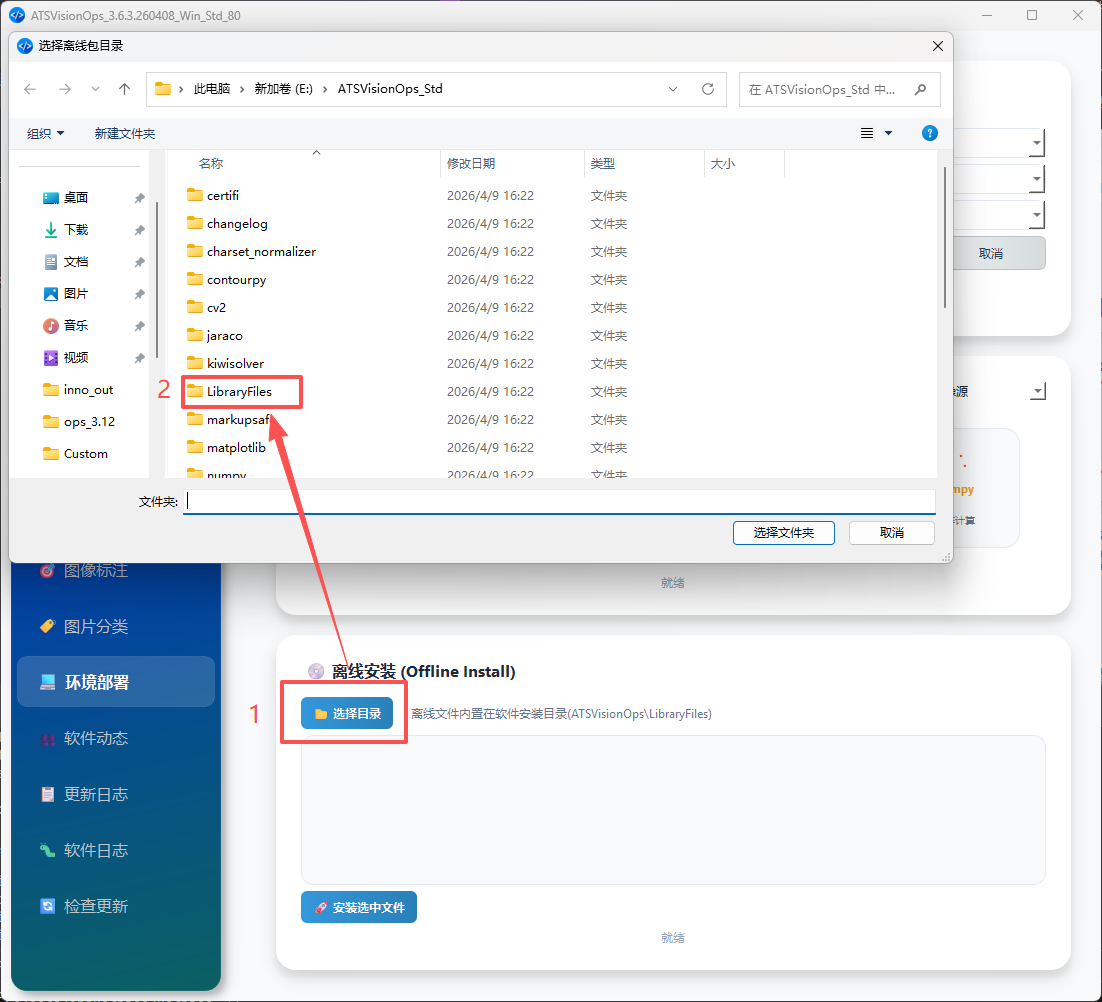Expand the second combo box in main window

tap(1037, 179)
